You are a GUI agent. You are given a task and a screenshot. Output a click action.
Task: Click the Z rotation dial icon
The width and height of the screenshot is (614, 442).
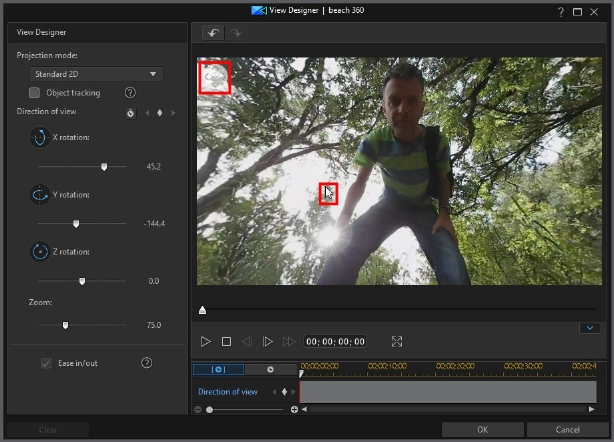coord(40,252)
